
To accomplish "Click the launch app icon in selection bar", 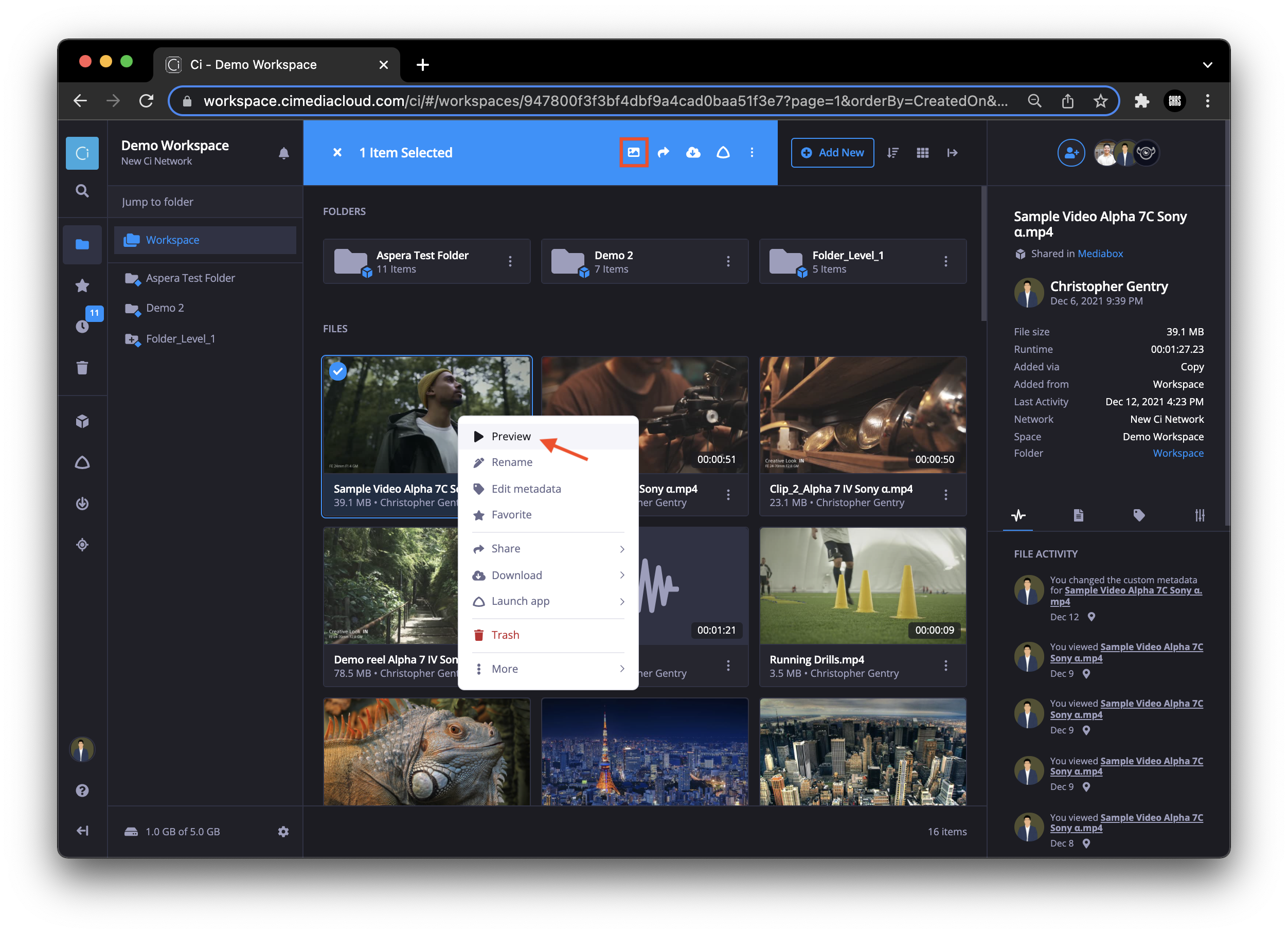I will 723,152.
